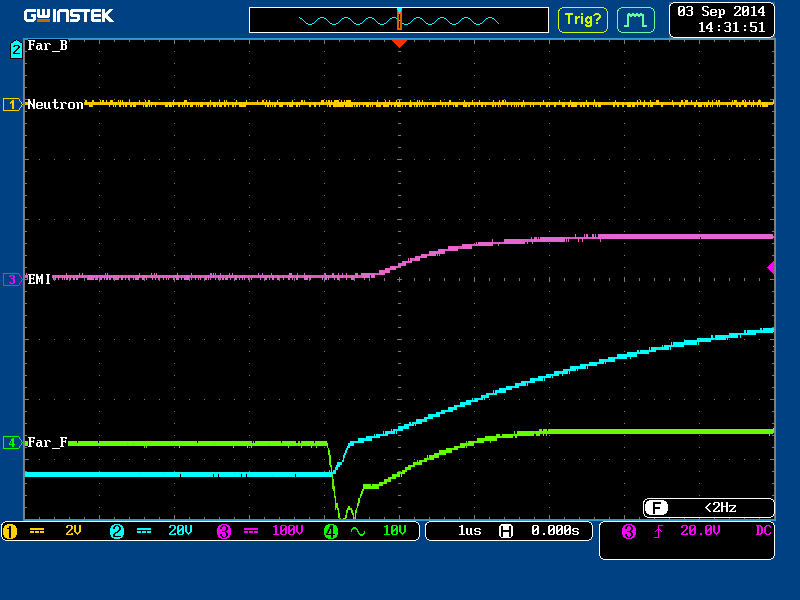Click the Trig? trigger status indicator
The height and width of the screenshot is (600, 800).
[583, 20]
